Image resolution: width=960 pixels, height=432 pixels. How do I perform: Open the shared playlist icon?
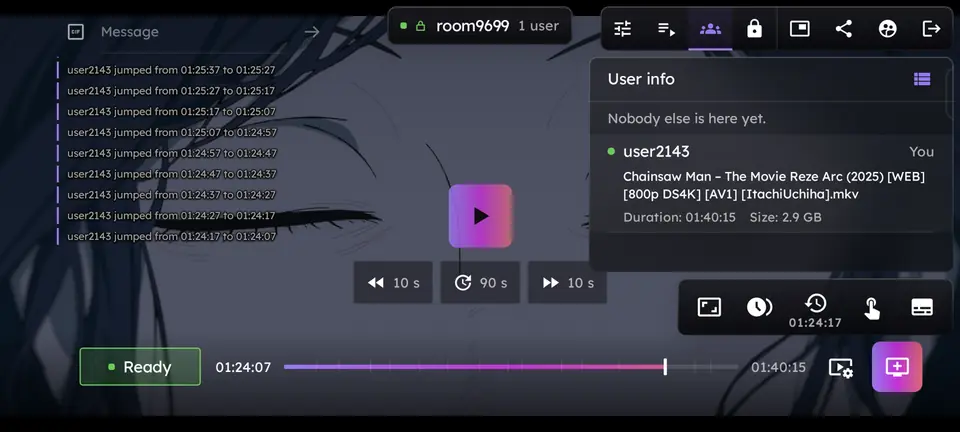(666, 29)
